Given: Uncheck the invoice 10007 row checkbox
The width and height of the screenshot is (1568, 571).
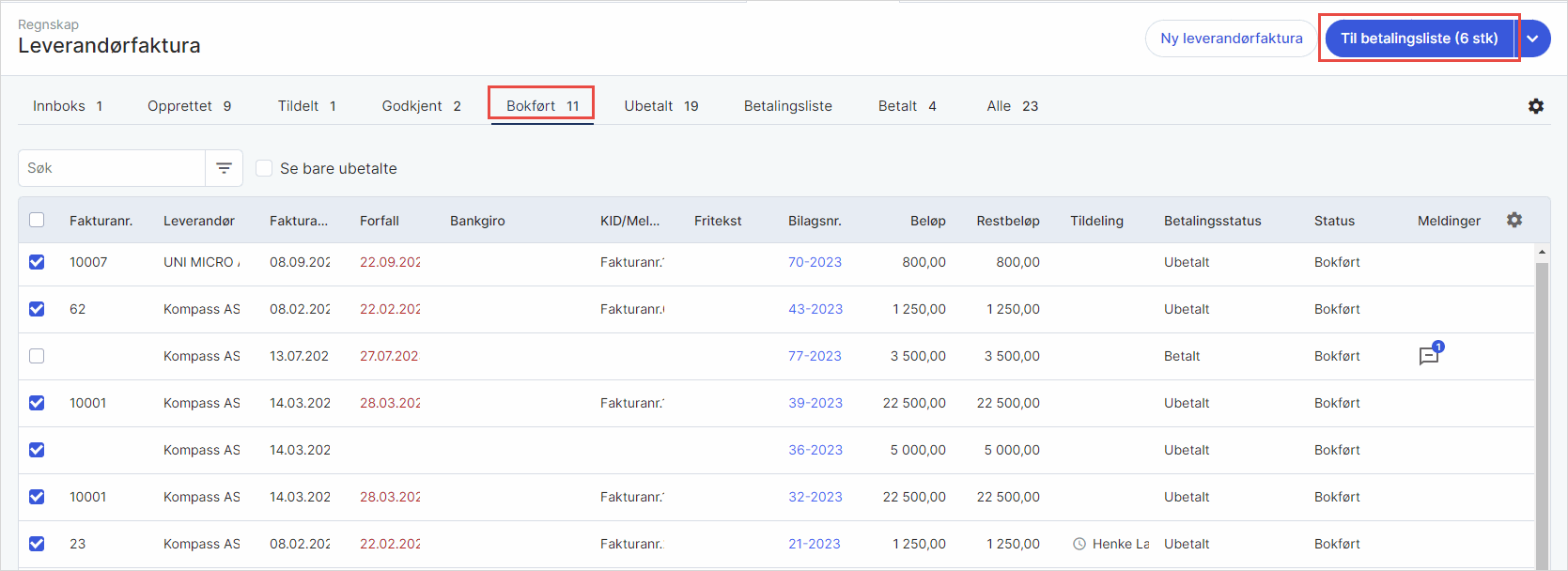Looking at the screenshot, I should point(37,262).
